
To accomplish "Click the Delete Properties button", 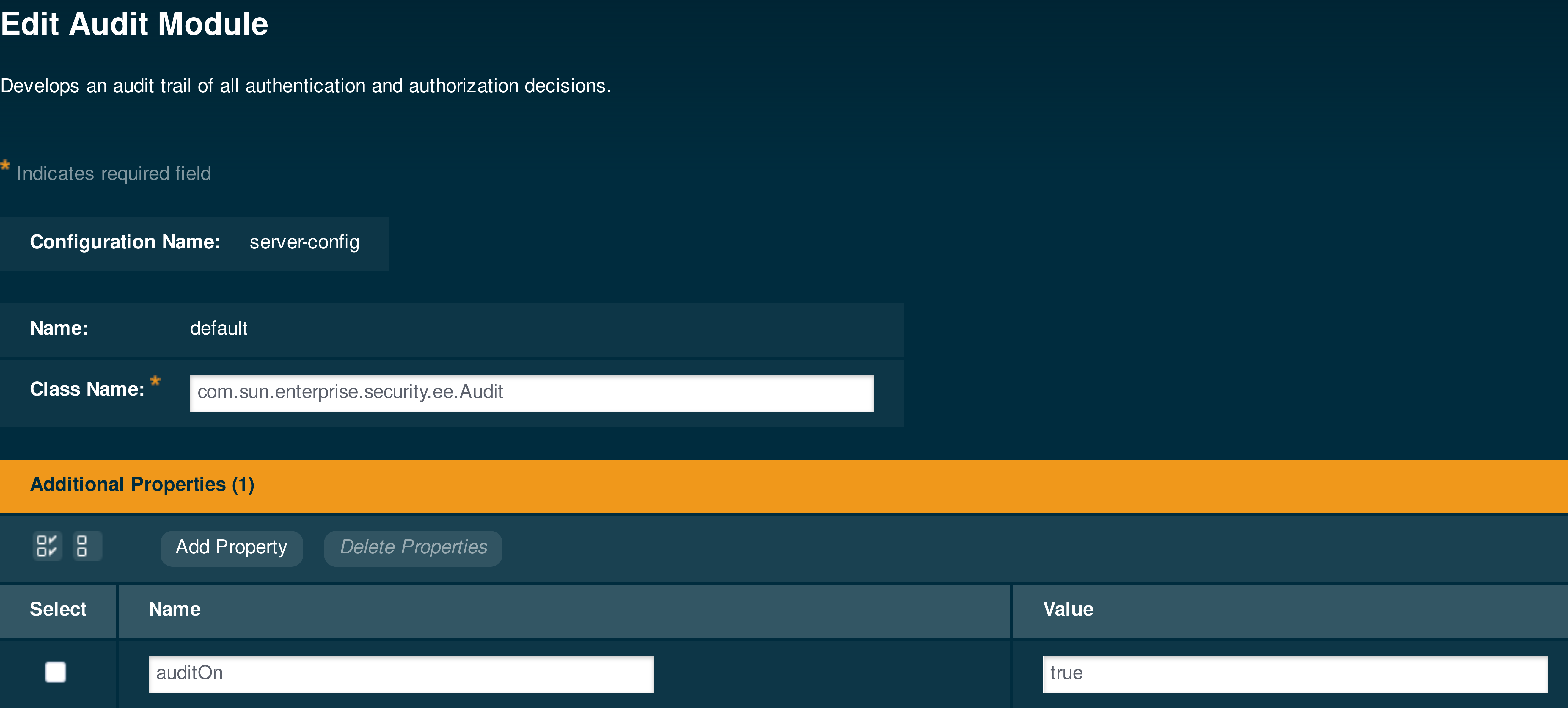I will [413, 547].
